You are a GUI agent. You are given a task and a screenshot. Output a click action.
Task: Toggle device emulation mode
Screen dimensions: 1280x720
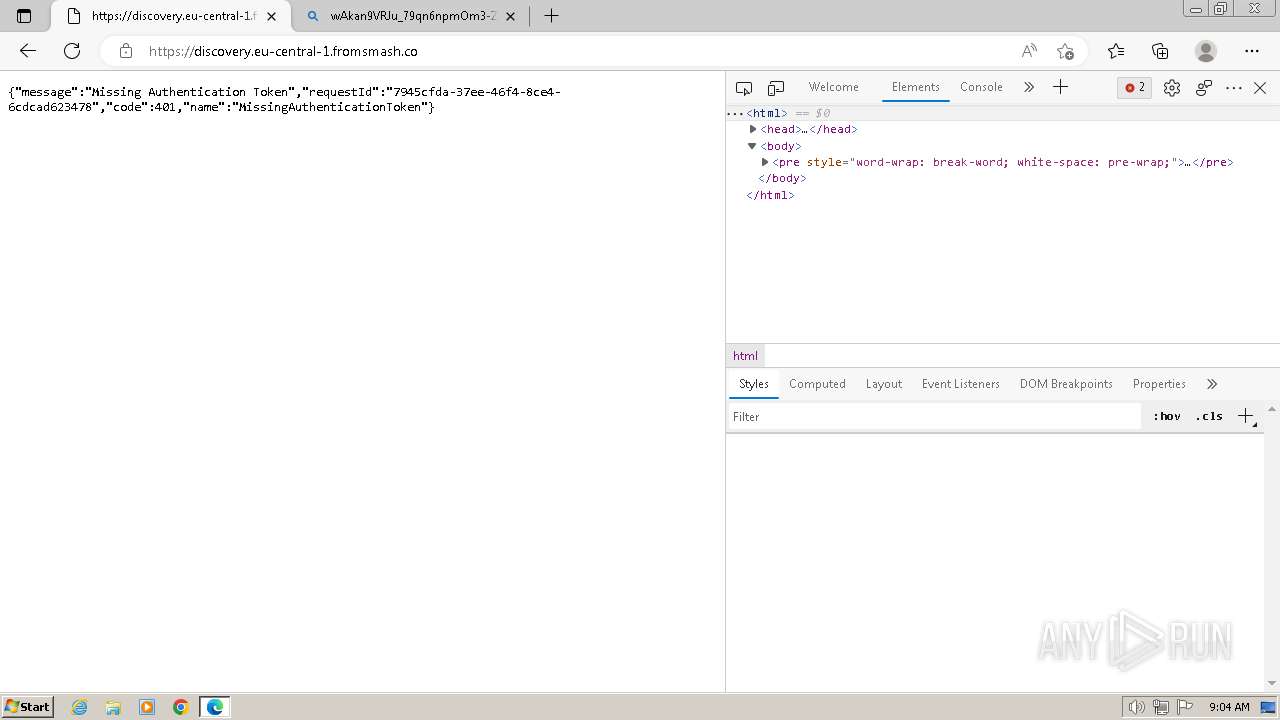point(776,88)
